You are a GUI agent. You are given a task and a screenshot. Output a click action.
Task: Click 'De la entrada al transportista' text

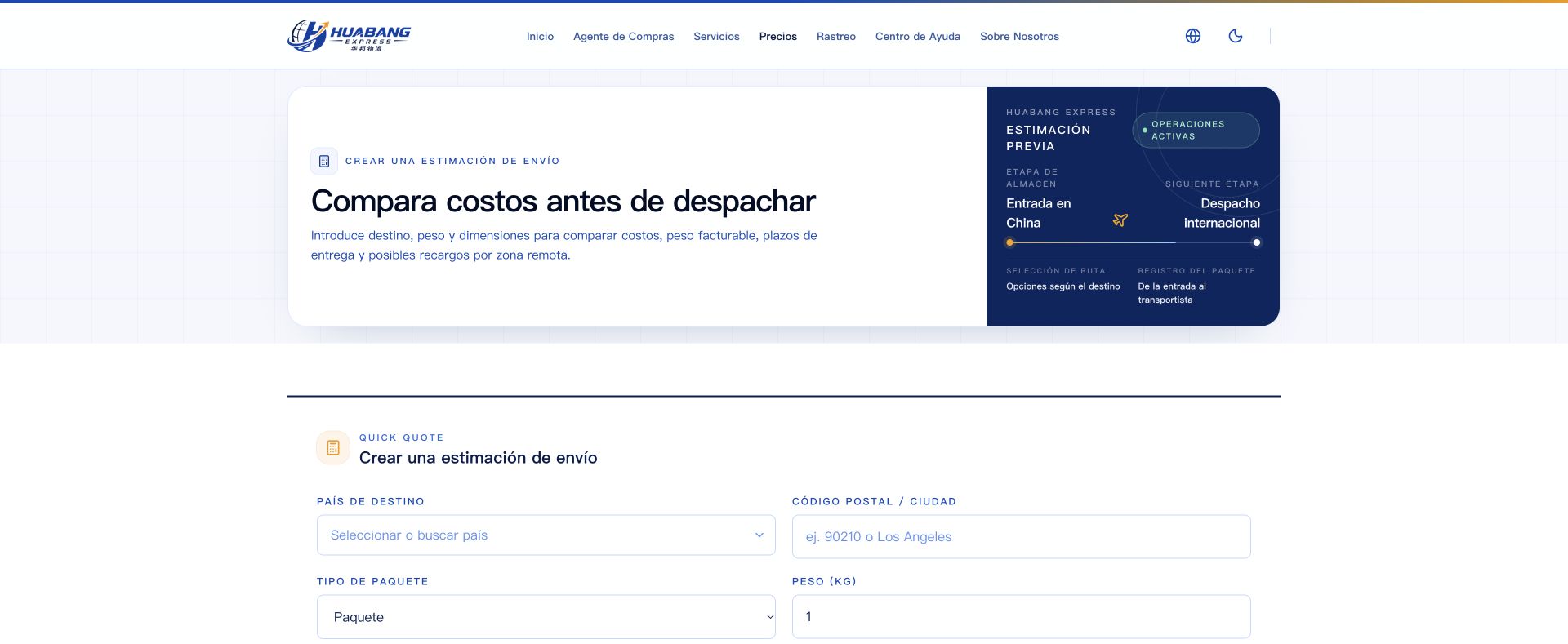(x=1172, y=293)
